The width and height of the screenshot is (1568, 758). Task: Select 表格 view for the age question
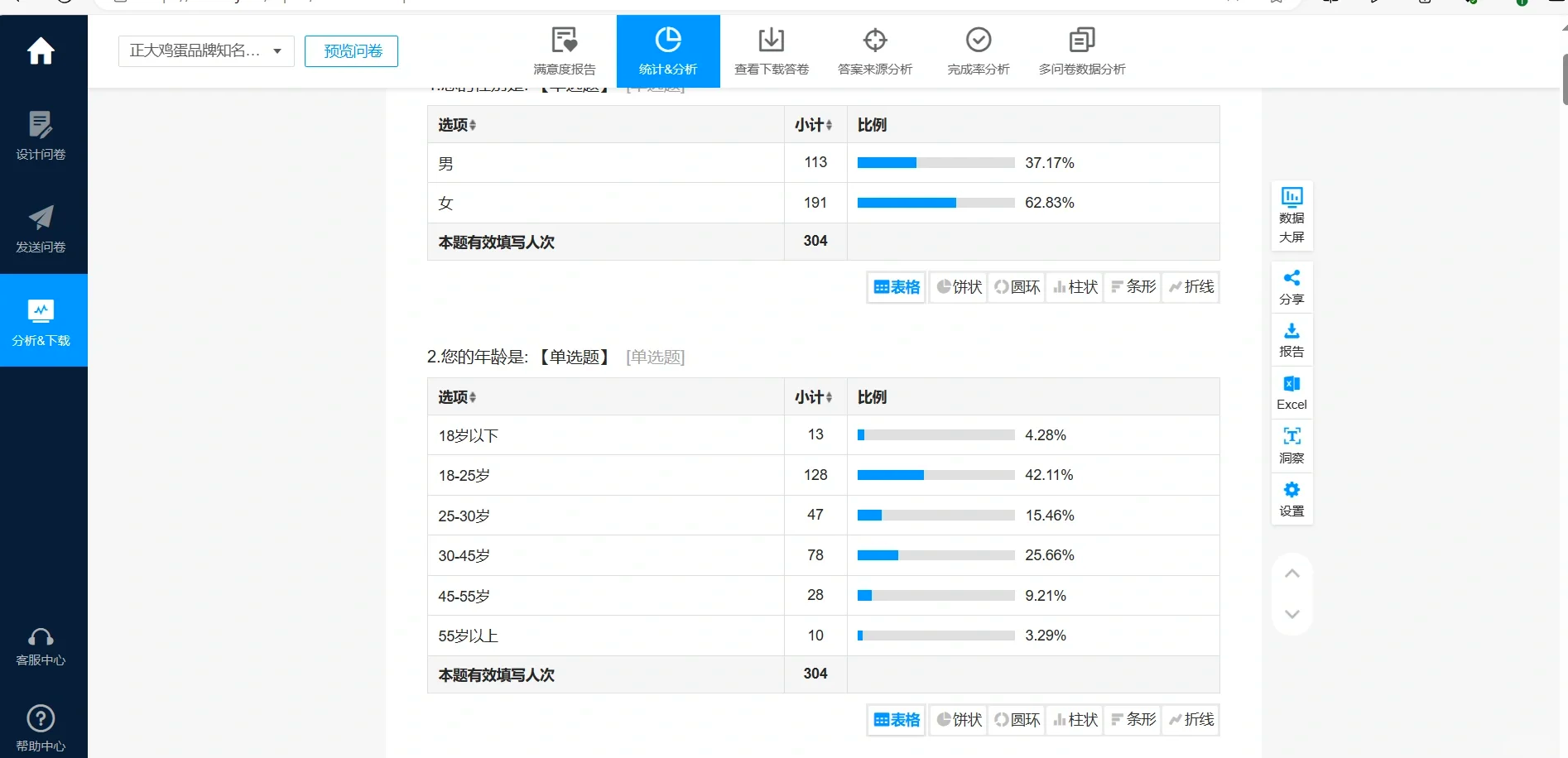pyautogui.click(x=895, y=719)
